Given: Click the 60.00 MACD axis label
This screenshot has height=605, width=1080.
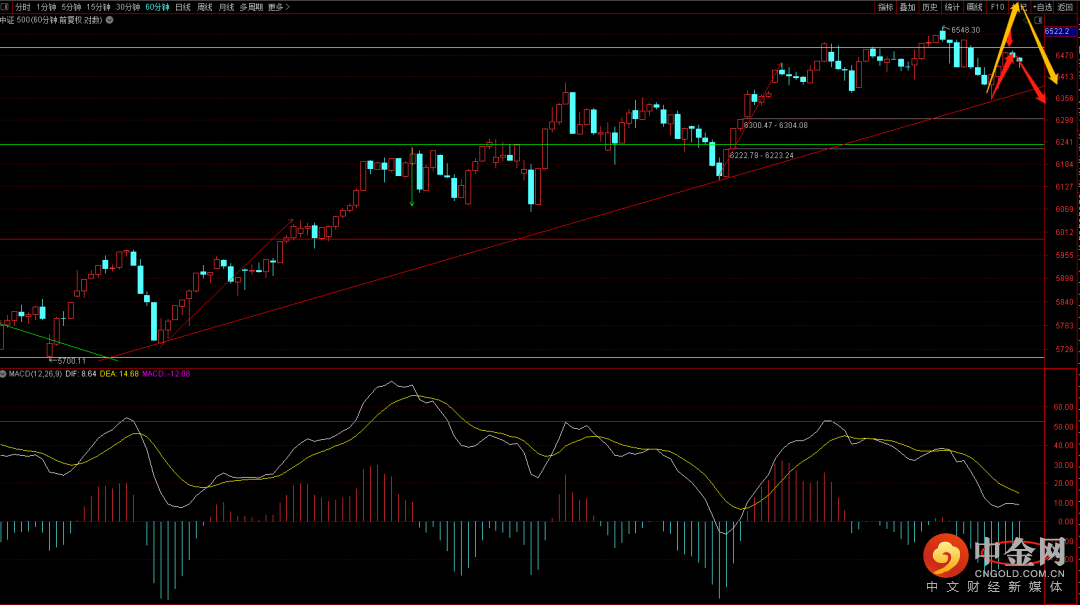Looking at the screenshot, I should coord(1063,407).
